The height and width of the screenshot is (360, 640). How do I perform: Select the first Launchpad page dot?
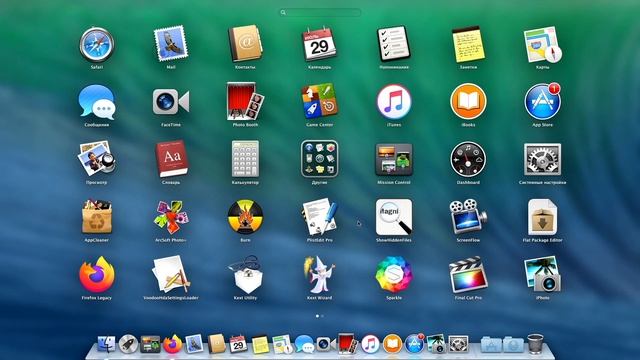[x=317, y=316]
